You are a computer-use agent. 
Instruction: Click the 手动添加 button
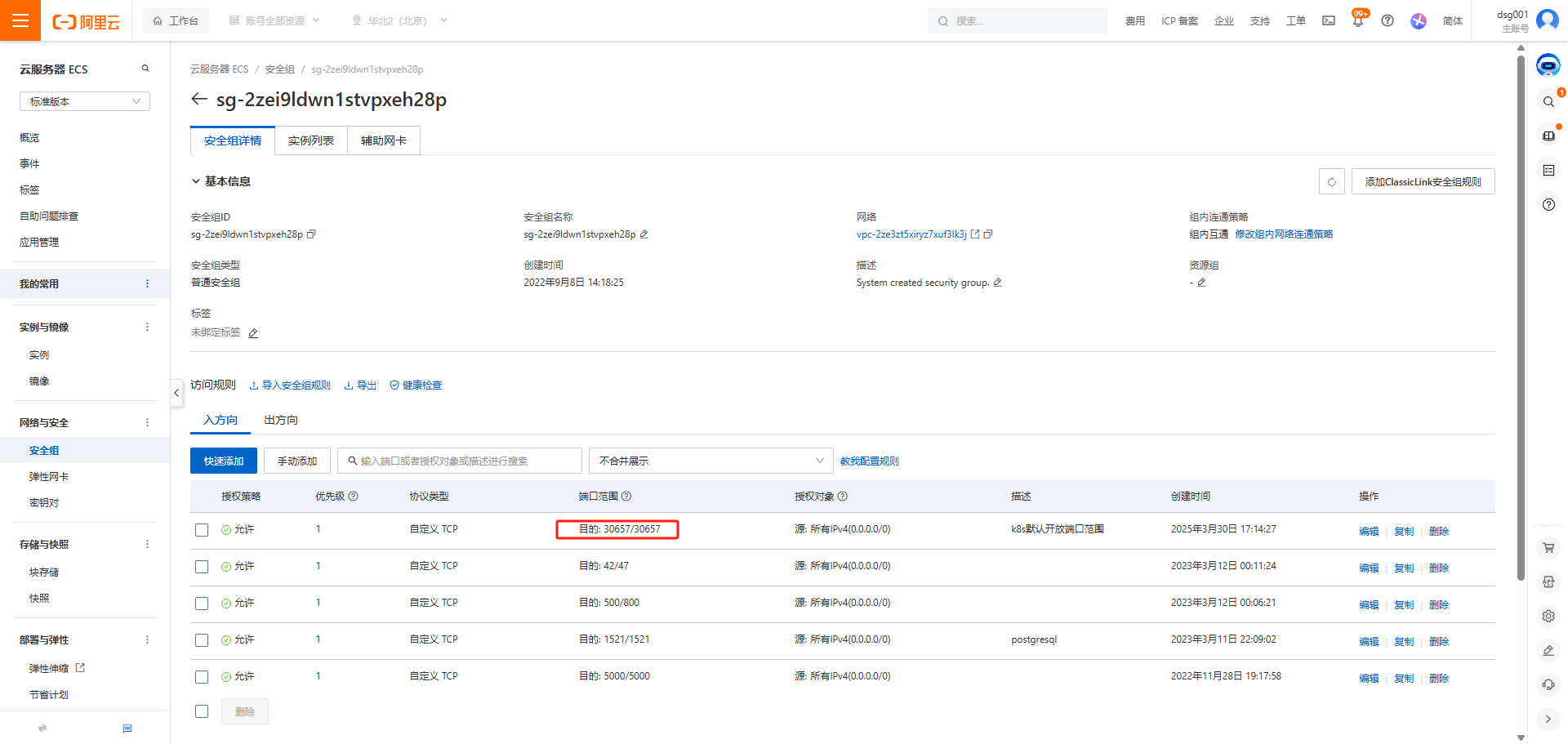click(297, 461)
